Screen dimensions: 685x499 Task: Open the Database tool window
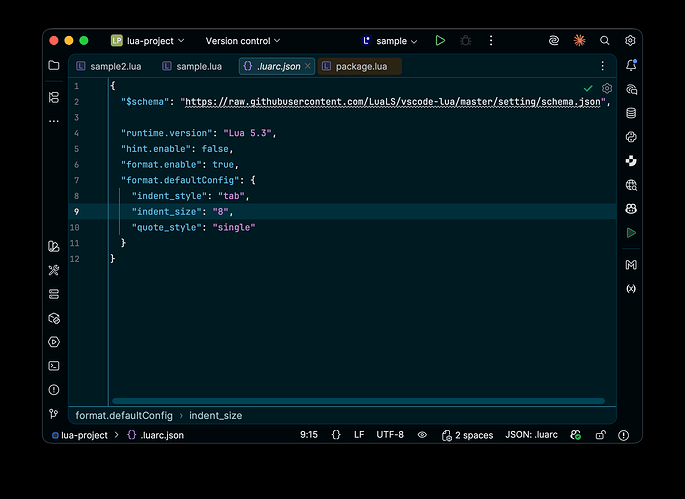click(631, 113)
